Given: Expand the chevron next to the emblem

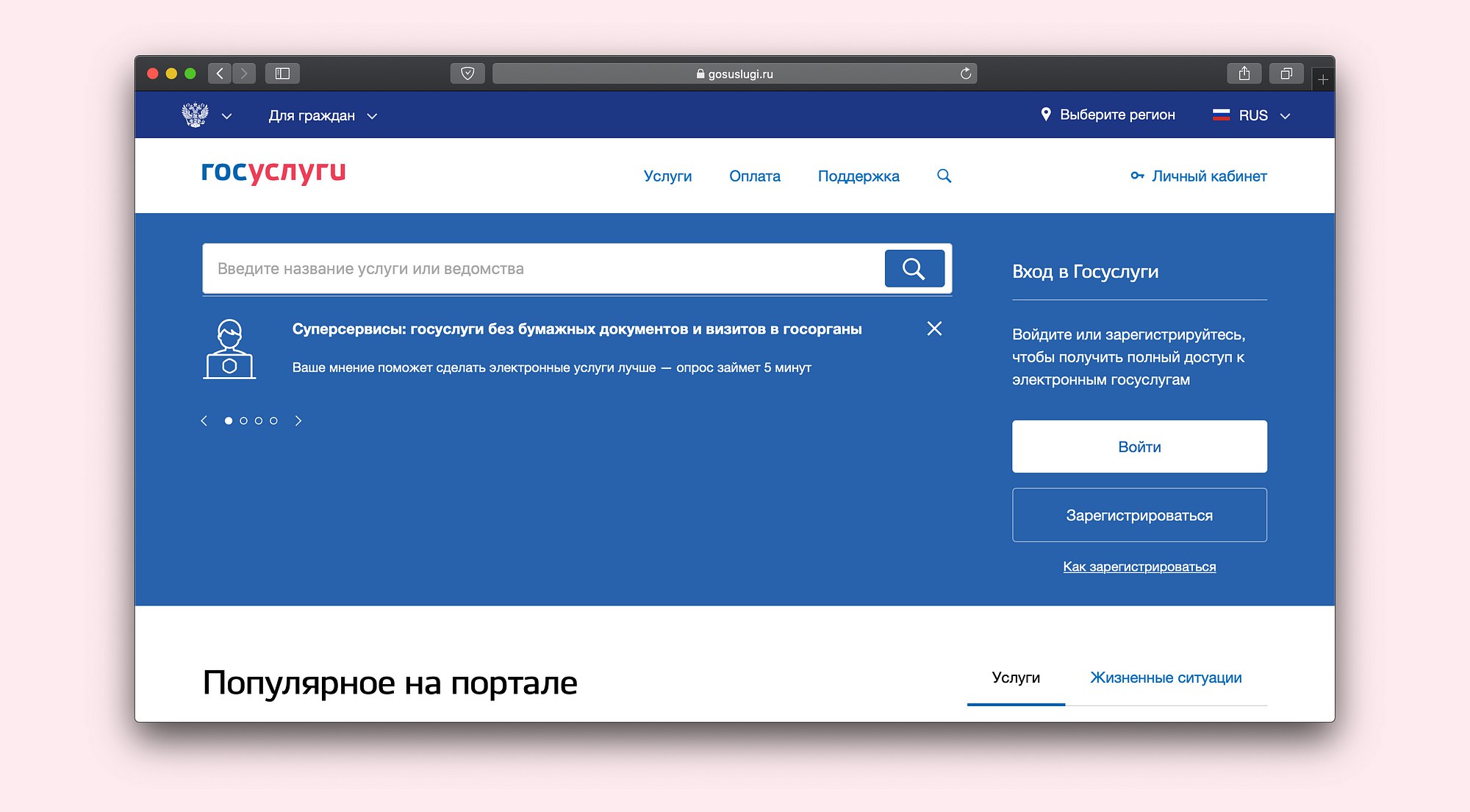Looking at the screenshot, I should pos(226,116).
